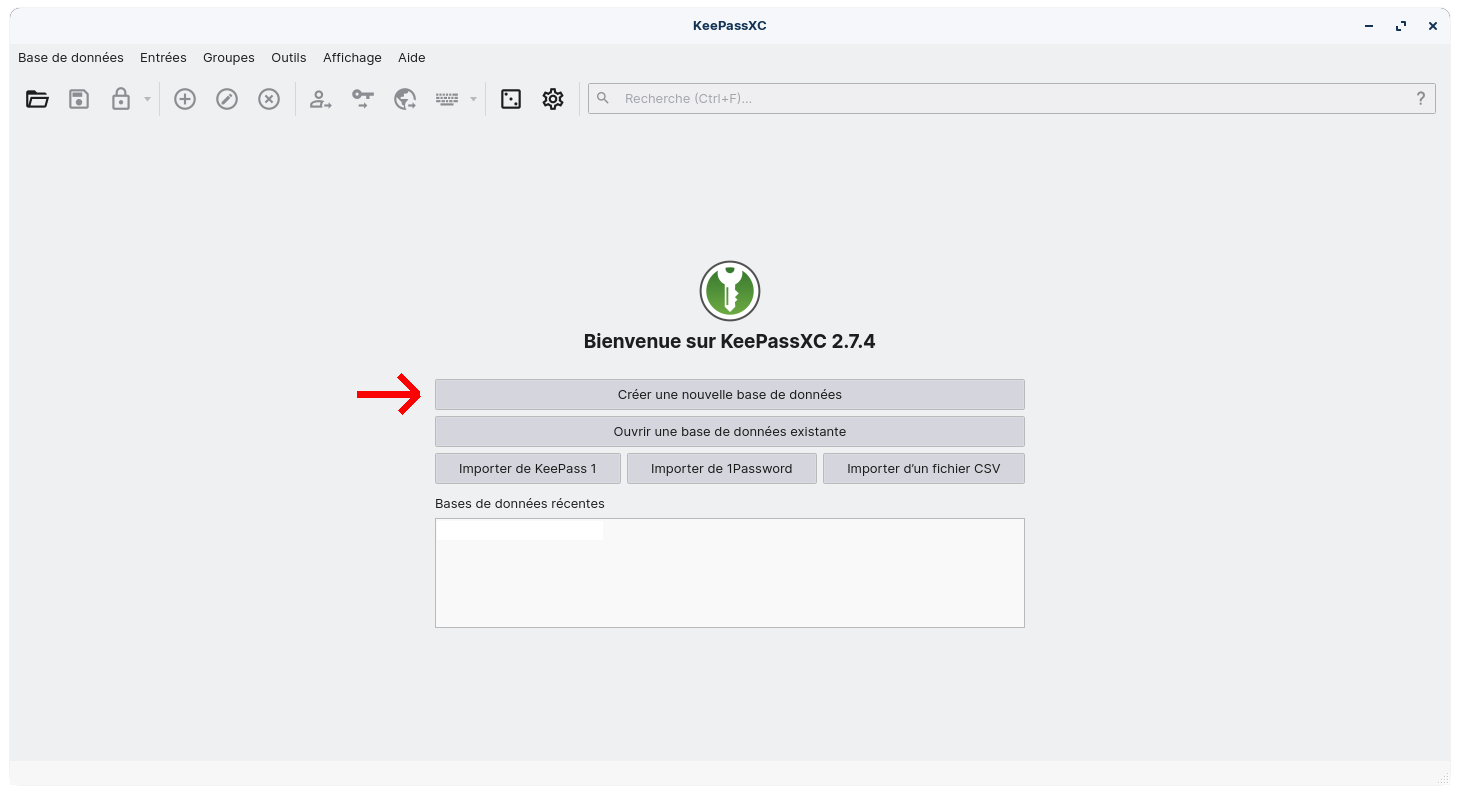The image size is (1460, 795).
Task: Open the password generator dice icon
Action: coord(511,99)
